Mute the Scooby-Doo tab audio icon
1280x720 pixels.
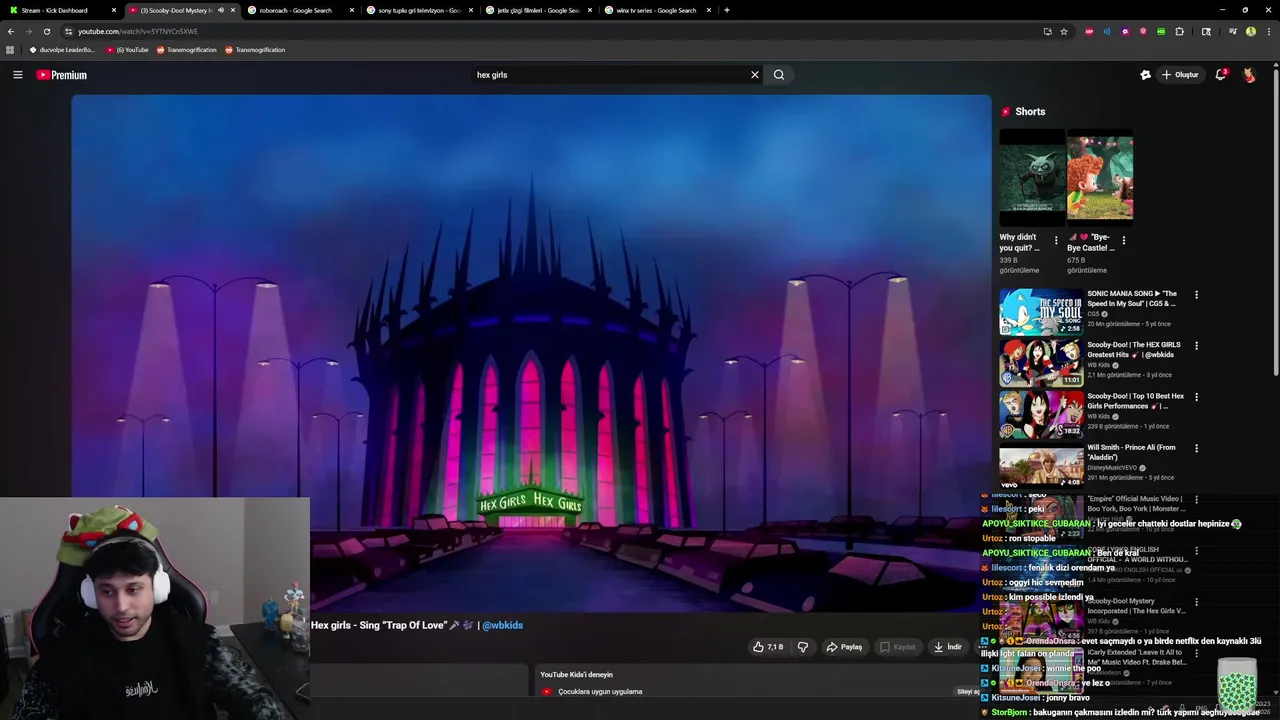coord(220,10)
